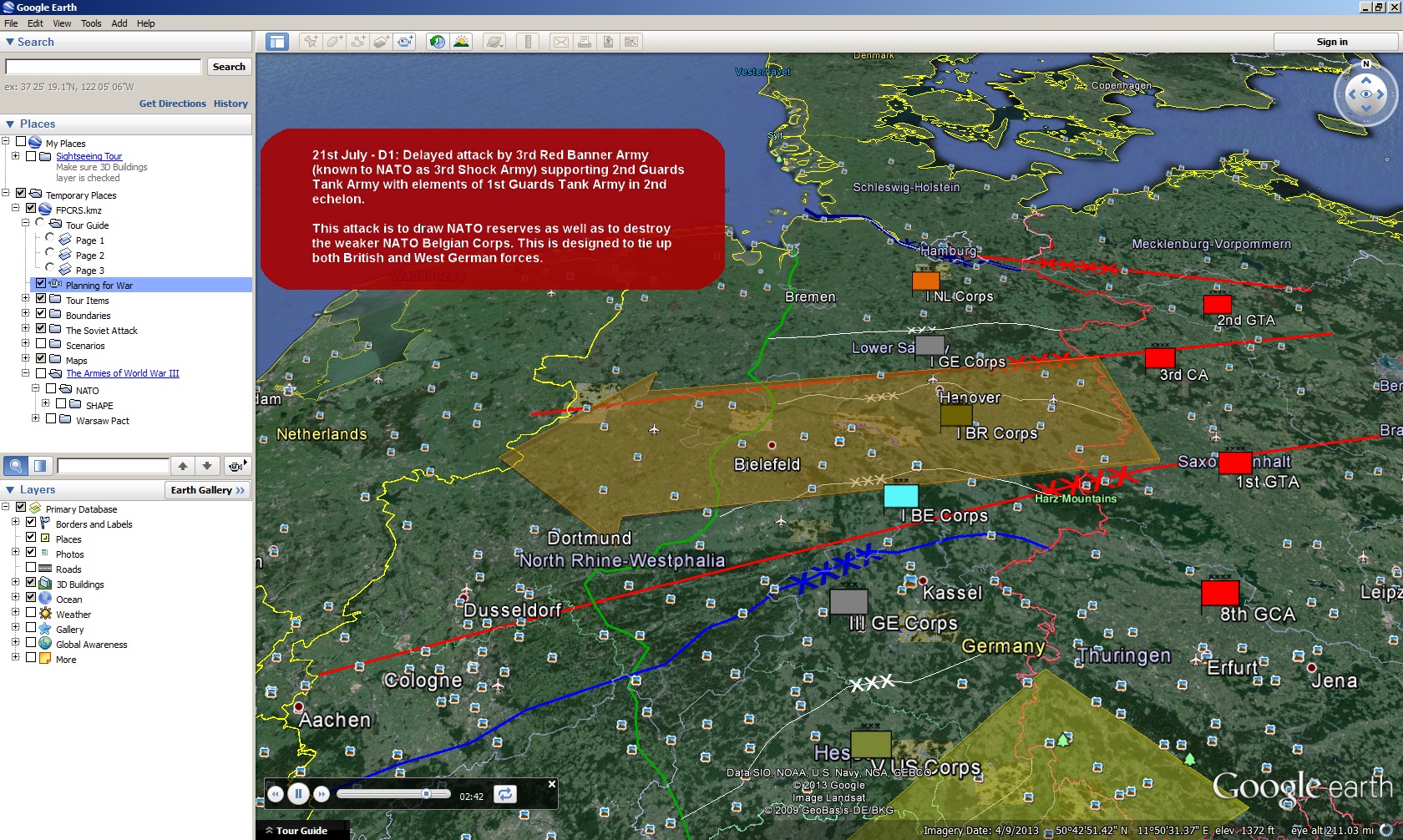Open the View menu
Screen dimensions: 1403x840
[x=62, y=23]
